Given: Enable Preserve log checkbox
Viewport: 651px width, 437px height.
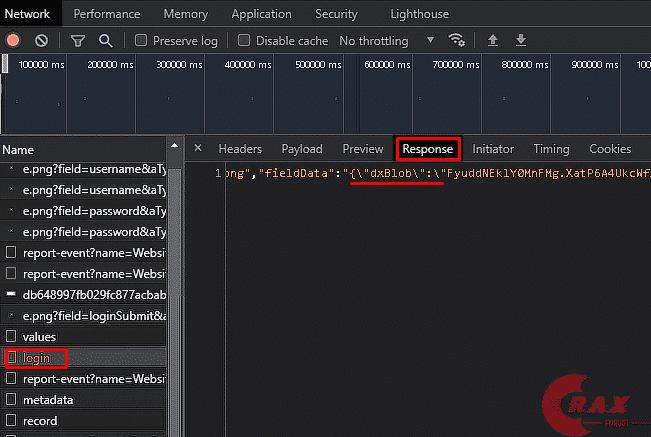Looking at the screenshot, I should [x=141, y=40].
